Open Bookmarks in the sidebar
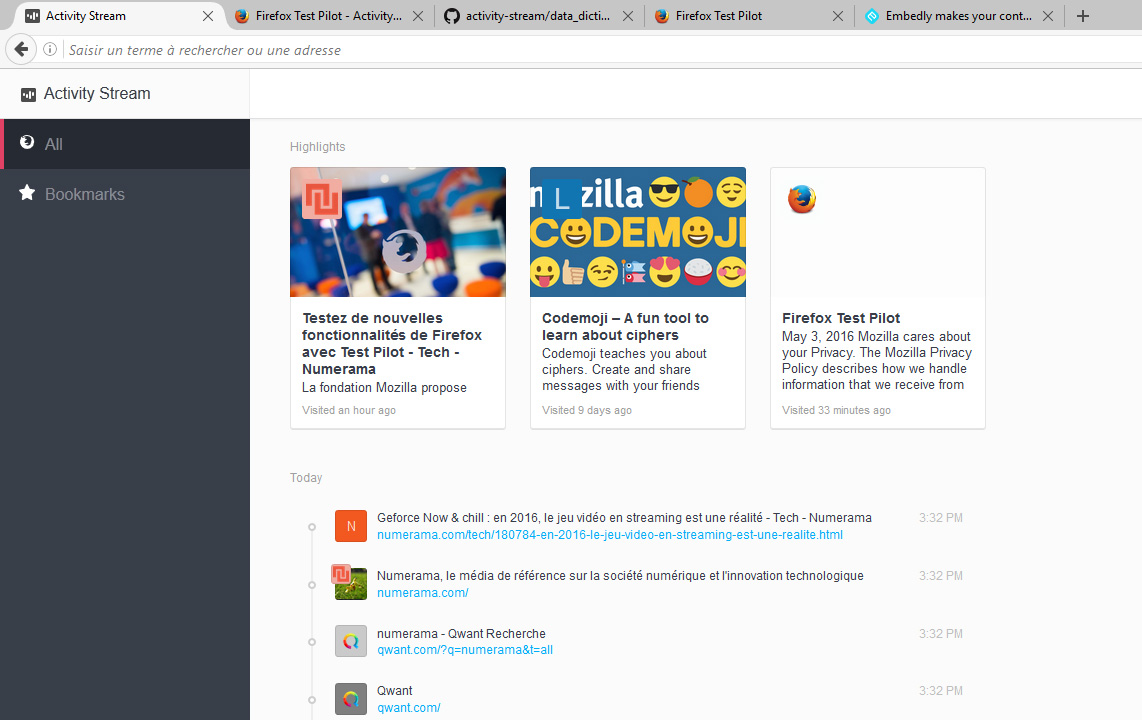The height and width of the screenshot is (720, 1142). coord(125,194)
